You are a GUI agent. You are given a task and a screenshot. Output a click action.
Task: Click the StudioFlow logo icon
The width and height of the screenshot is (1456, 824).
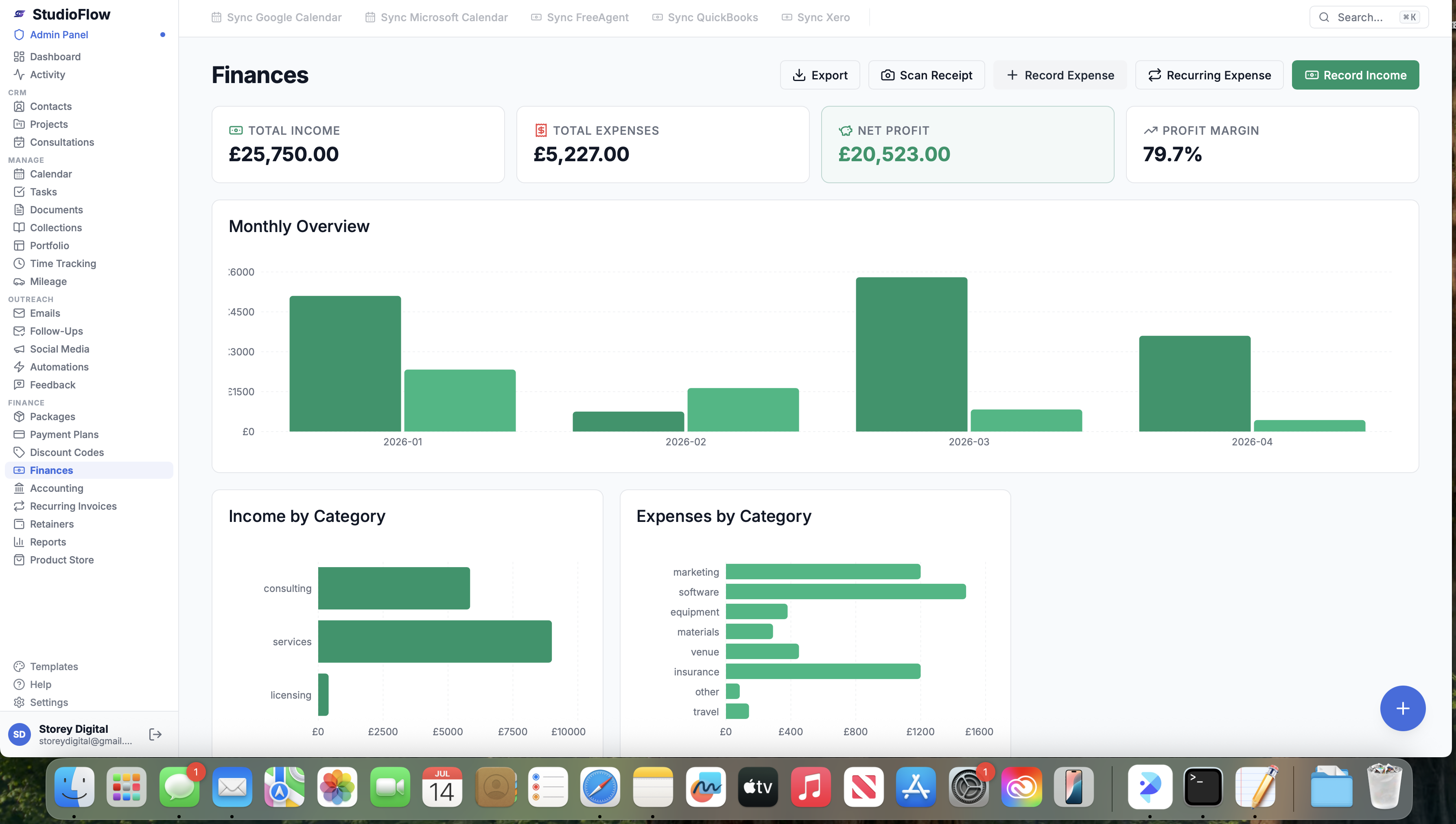pyautogui.click(x=20, y=14)
